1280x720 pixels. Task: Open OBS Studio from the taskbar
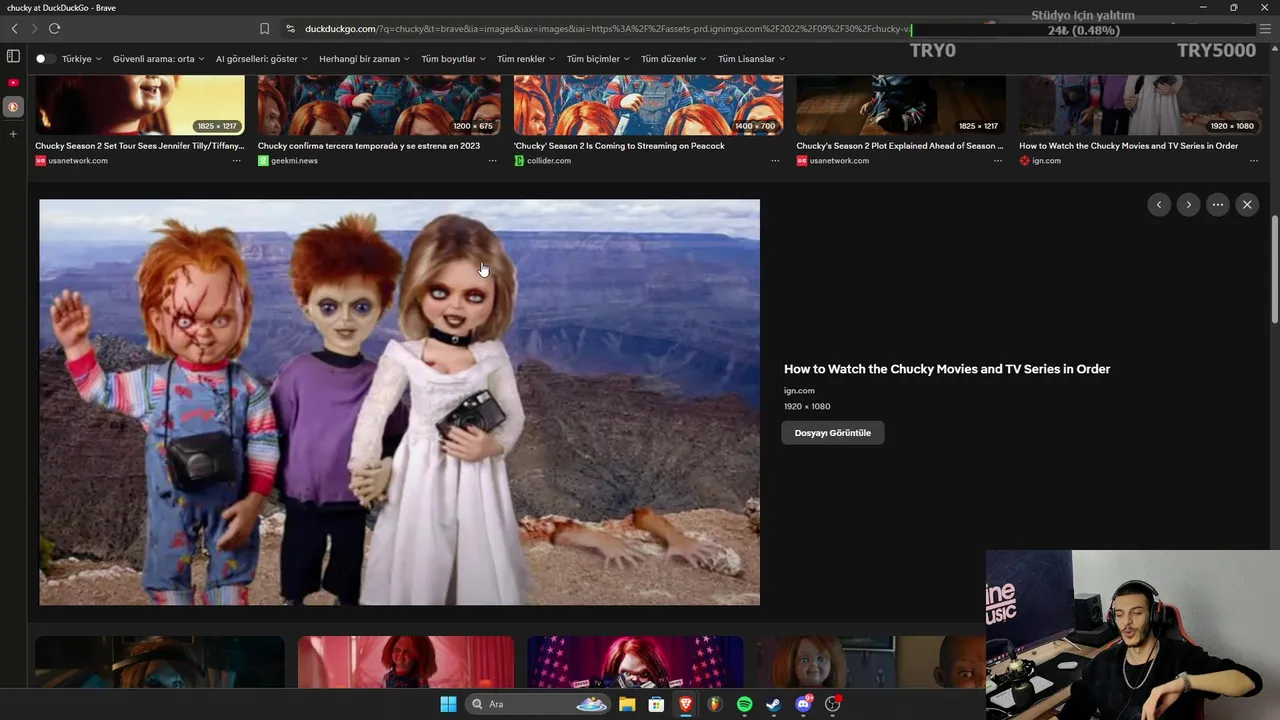click(833, 704)
